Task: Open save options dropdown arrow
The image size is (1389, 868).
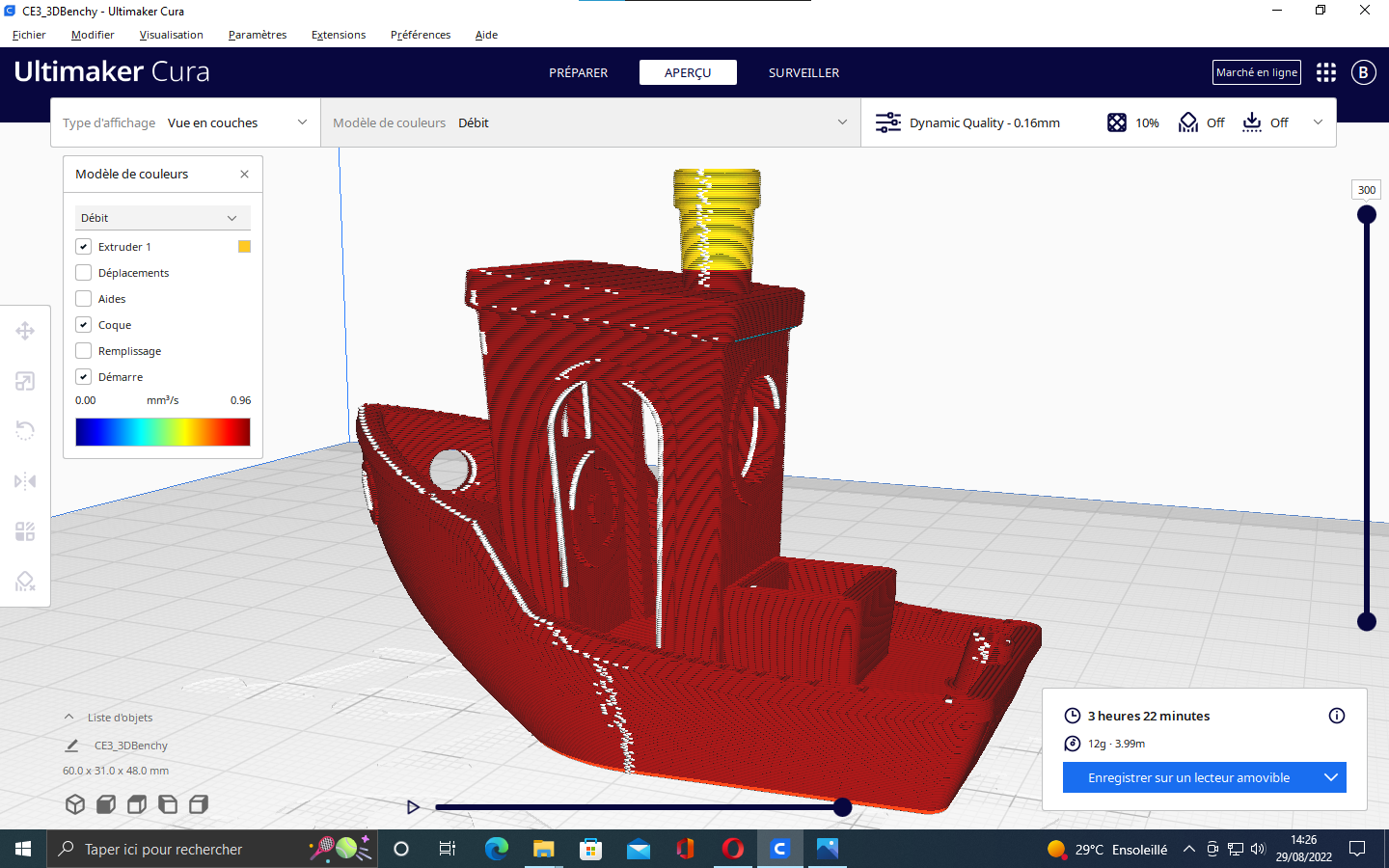Action: 1331,777
